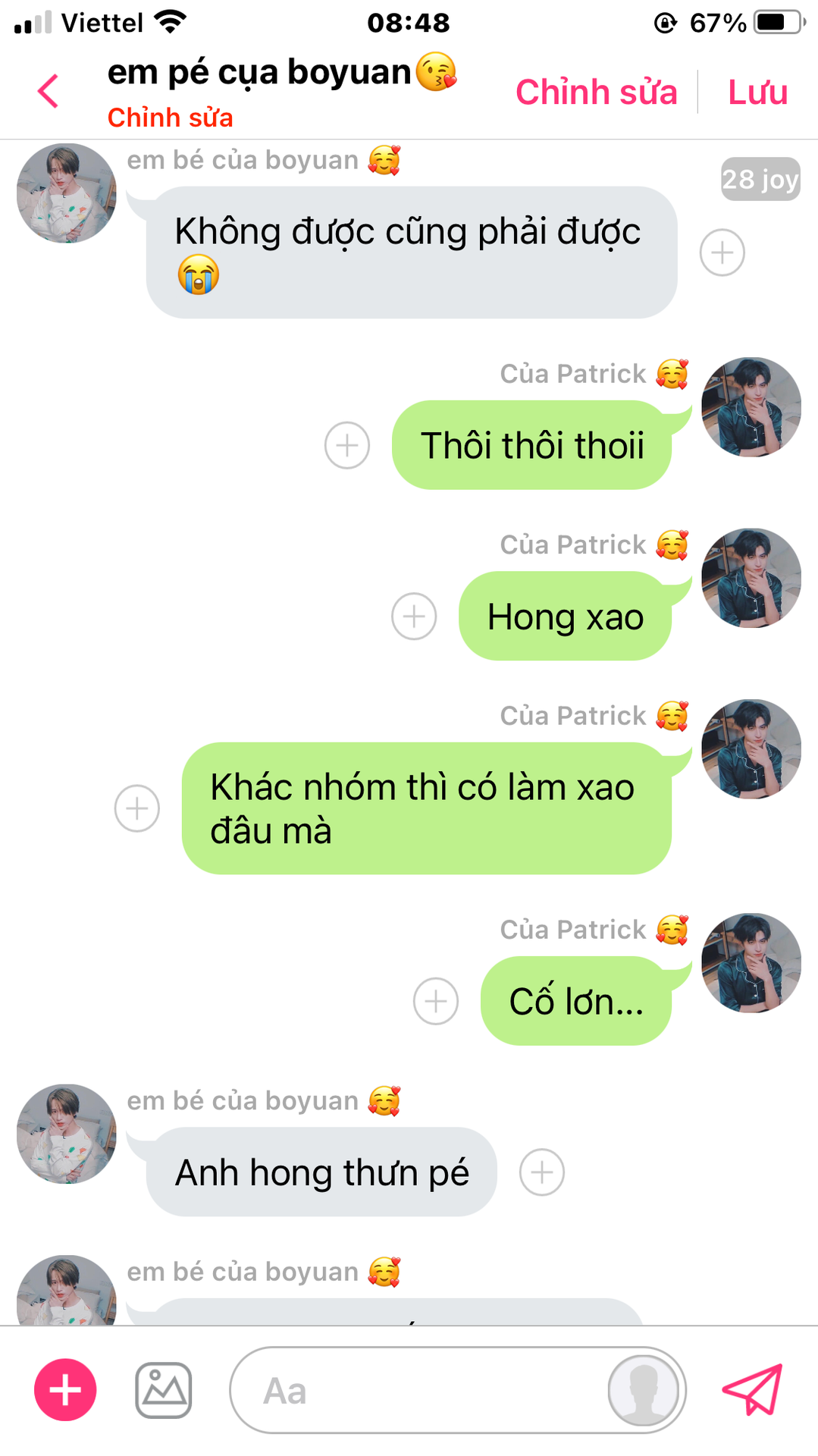
Task: Tap the 'Lưu' save button
Action: tap(757, 92)
